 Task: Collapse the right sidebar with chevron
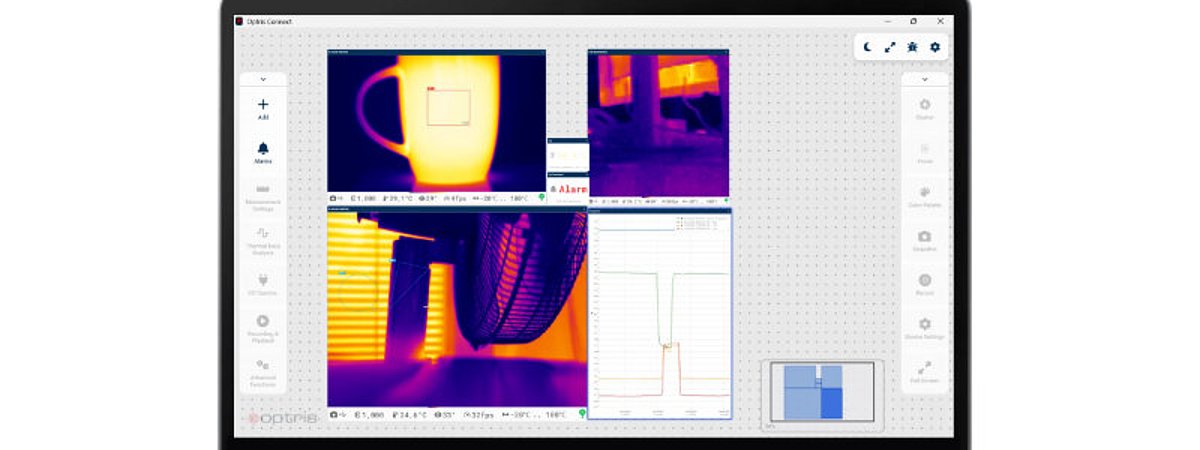pyautogui.click(x=924, y=78)
